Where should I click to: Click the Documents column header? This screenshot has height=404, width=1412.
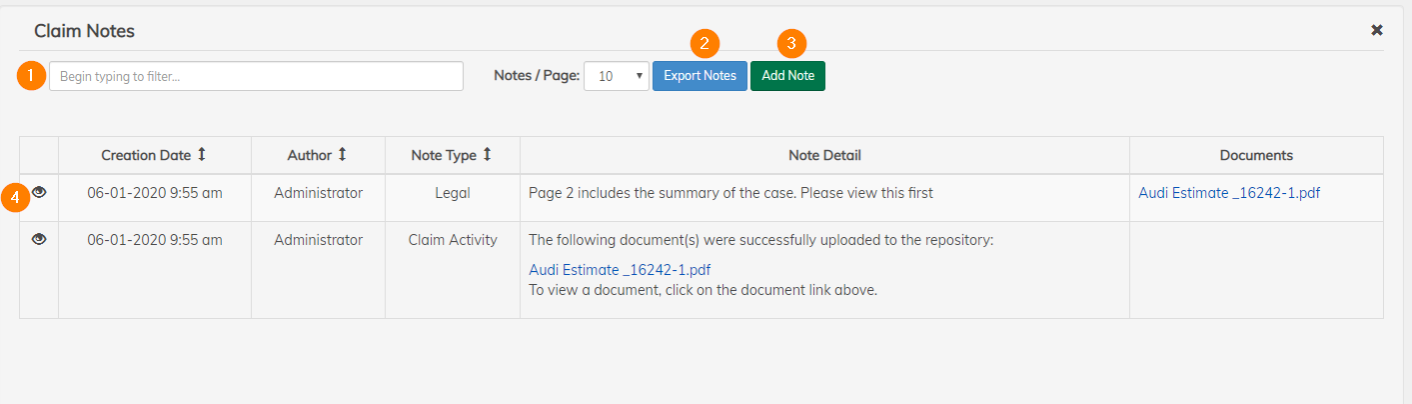1256,155
